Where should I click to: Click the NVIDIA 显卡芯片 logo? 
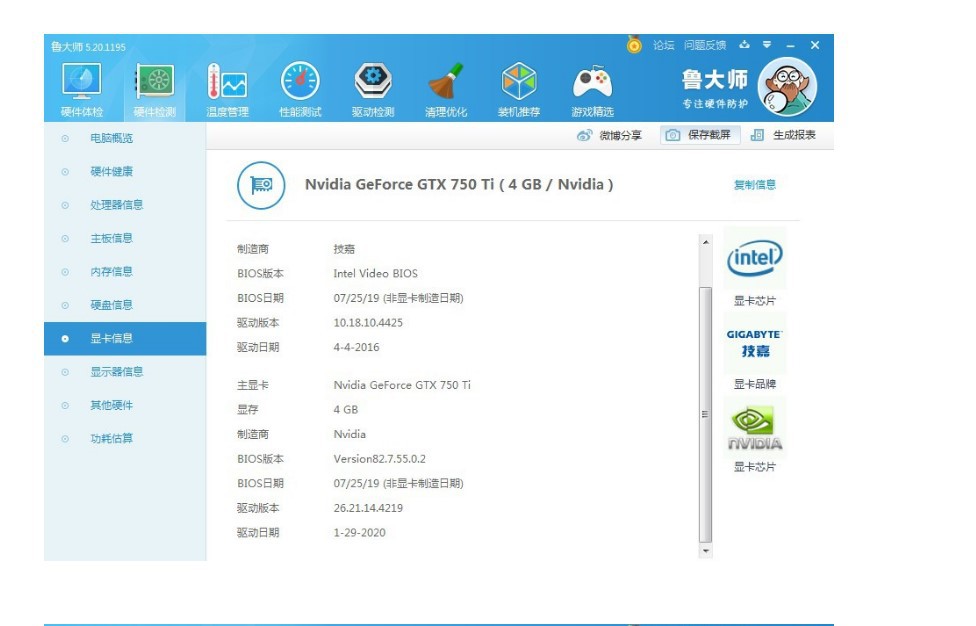point(754,427)
